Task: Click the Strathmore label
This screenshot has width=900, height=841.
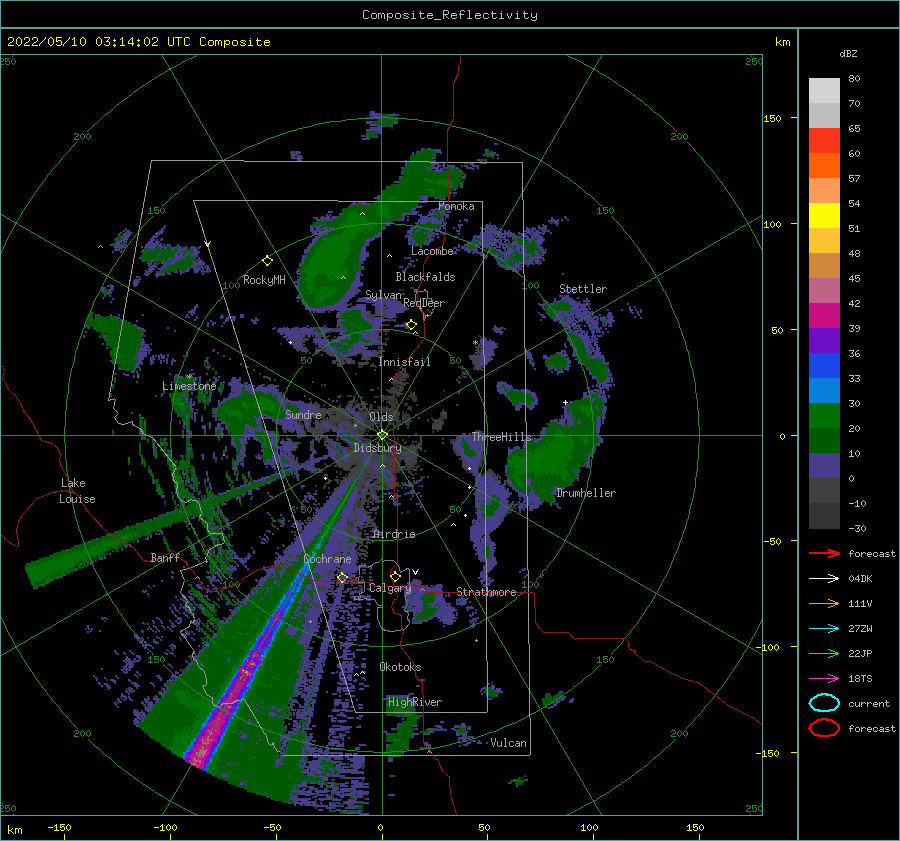Action: tap(486, 592)
